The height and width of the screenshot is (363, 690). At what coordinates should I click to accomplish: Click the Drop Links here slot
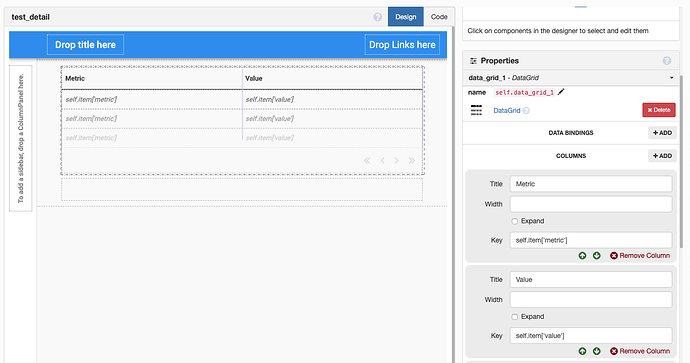pos(402,45)
